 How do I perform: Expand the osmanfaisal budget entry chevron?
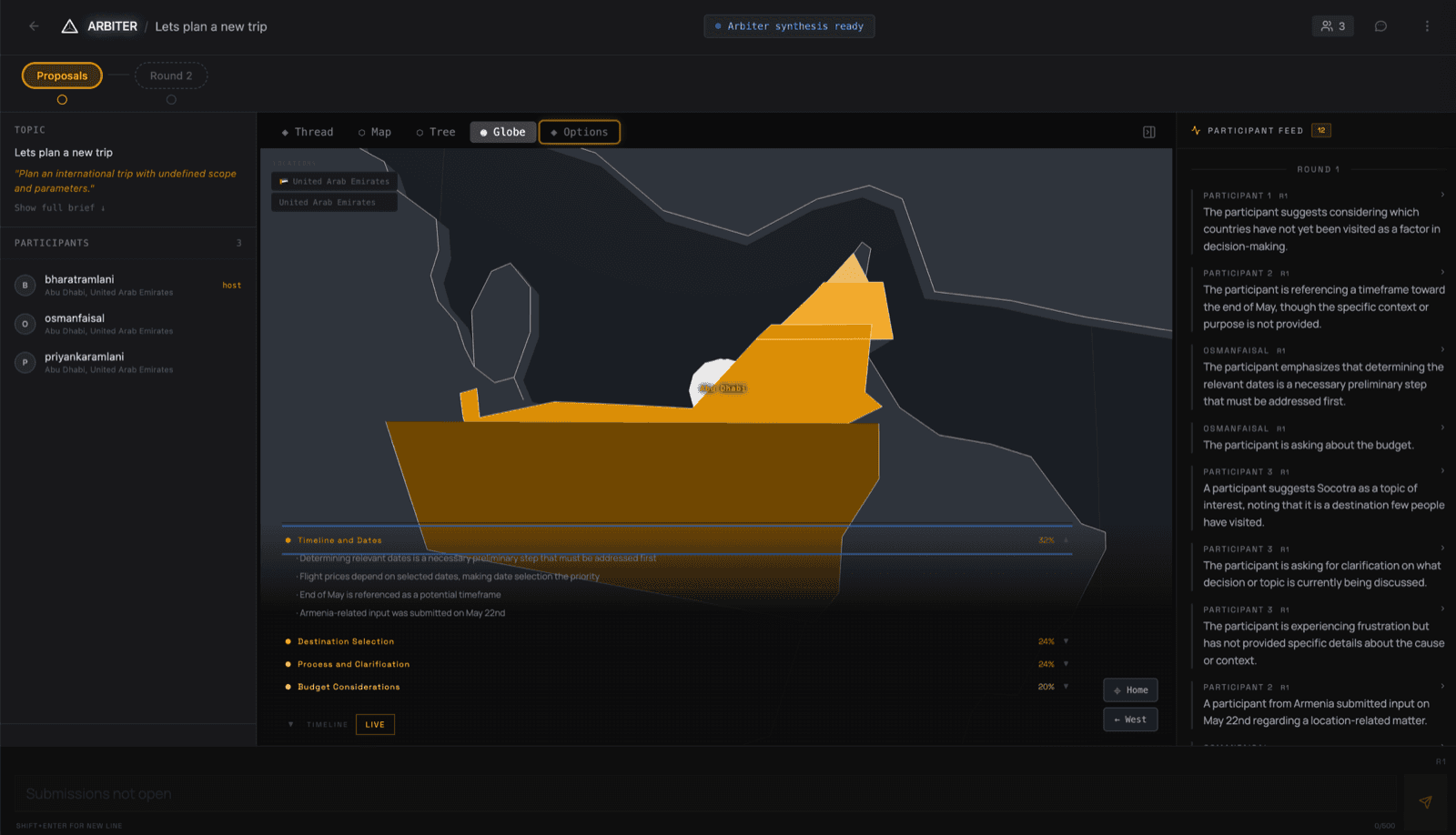[x=1442, y=428]
